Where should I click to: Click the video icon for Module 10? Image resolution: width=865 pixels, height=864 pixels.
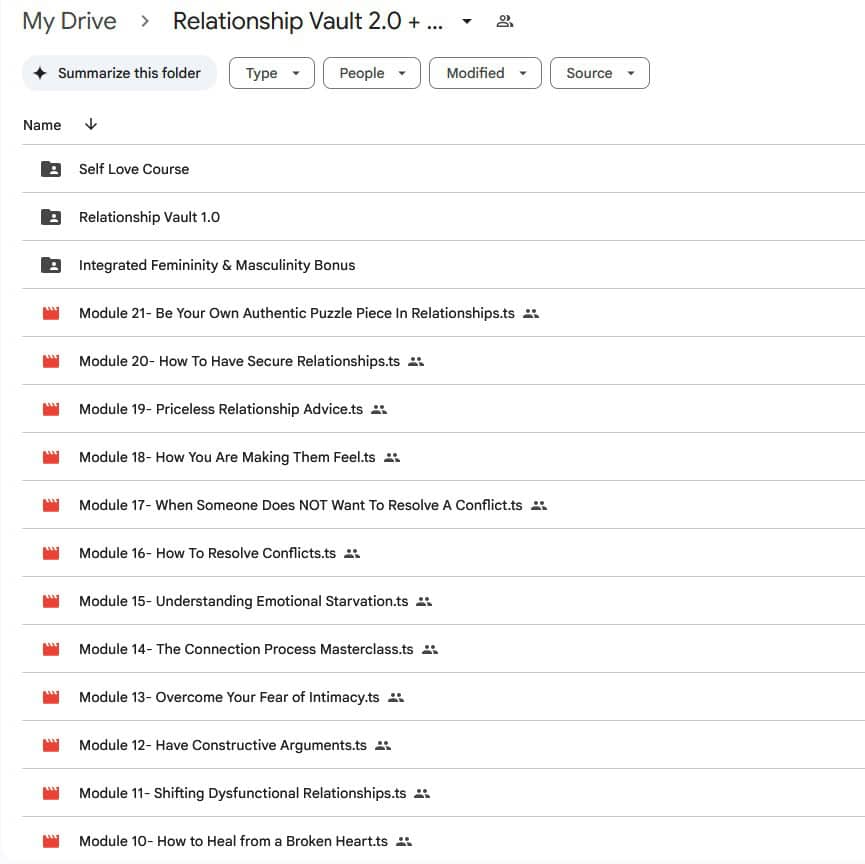click(x=51, y=841)
